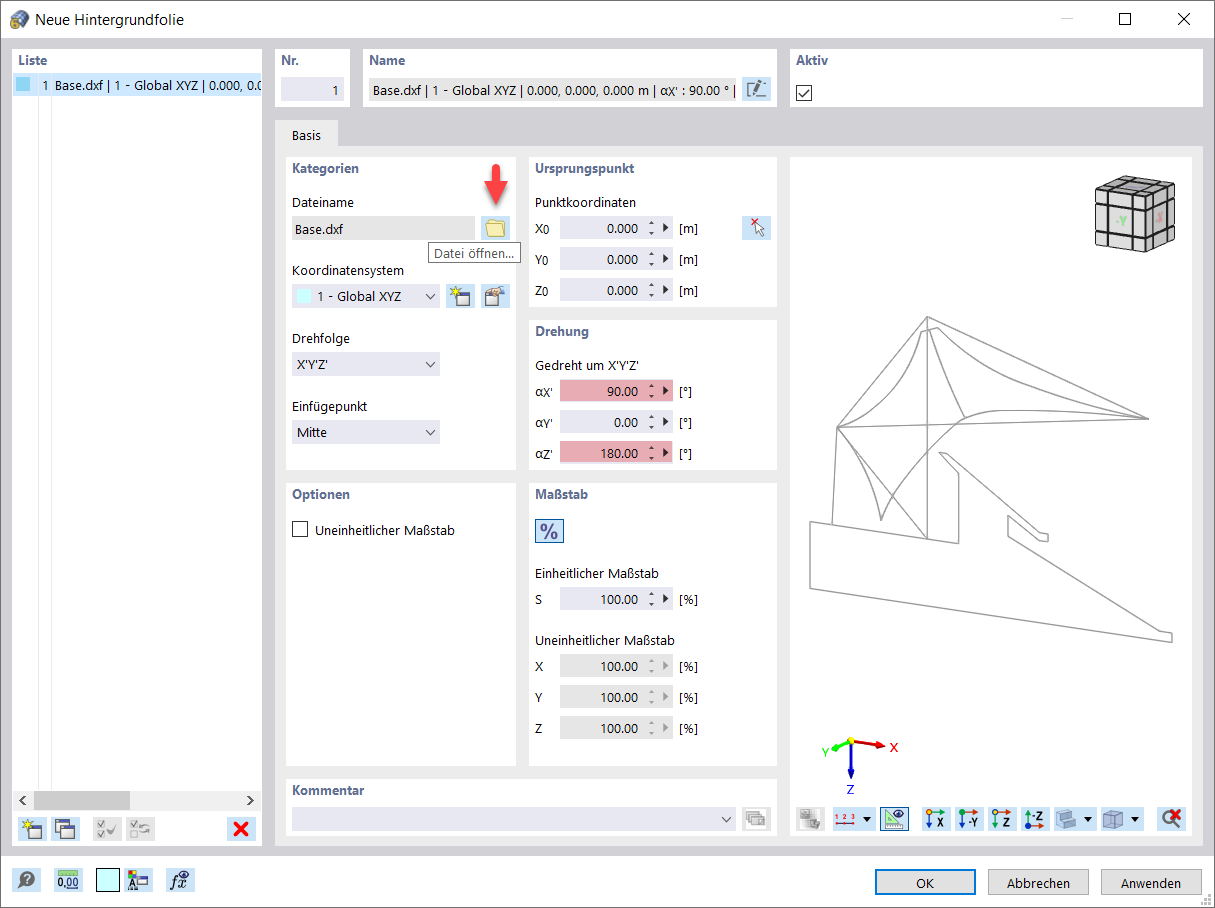Reset preview zoom magnifier icon
This screenshot has height=908, width=1215.
[x=1171, y=819]
